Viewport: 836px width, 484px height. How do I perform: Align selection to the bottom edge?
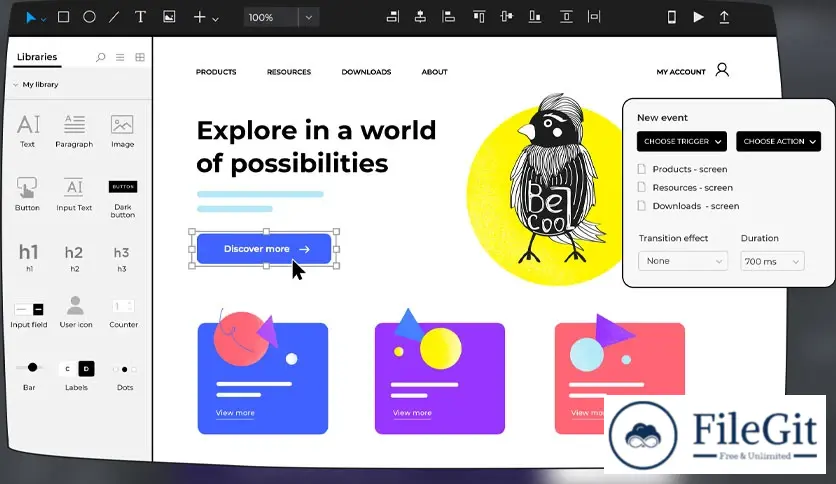click(534, 17)
